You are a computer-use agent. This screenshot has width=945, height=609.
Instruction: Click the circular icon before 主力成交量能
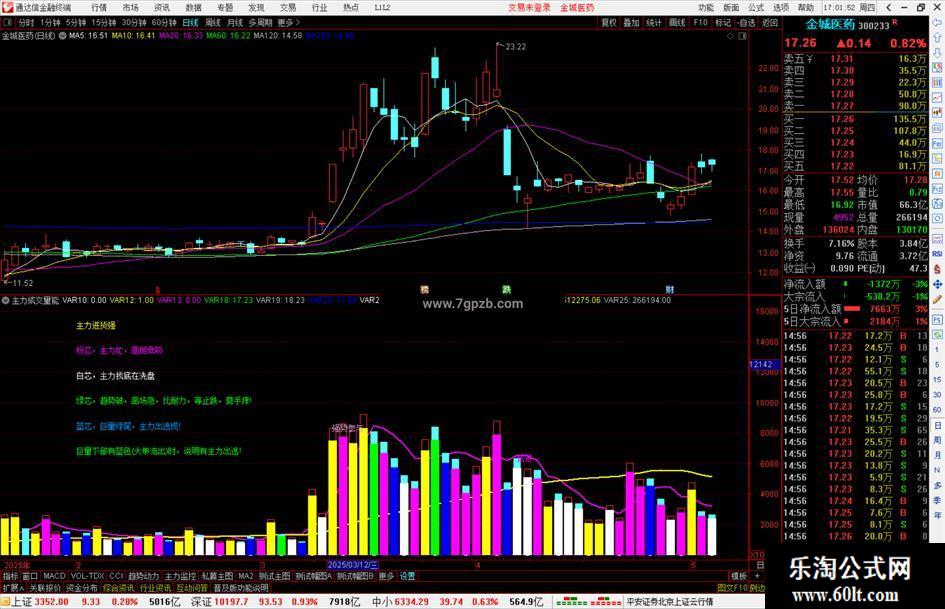pos(5,300)
